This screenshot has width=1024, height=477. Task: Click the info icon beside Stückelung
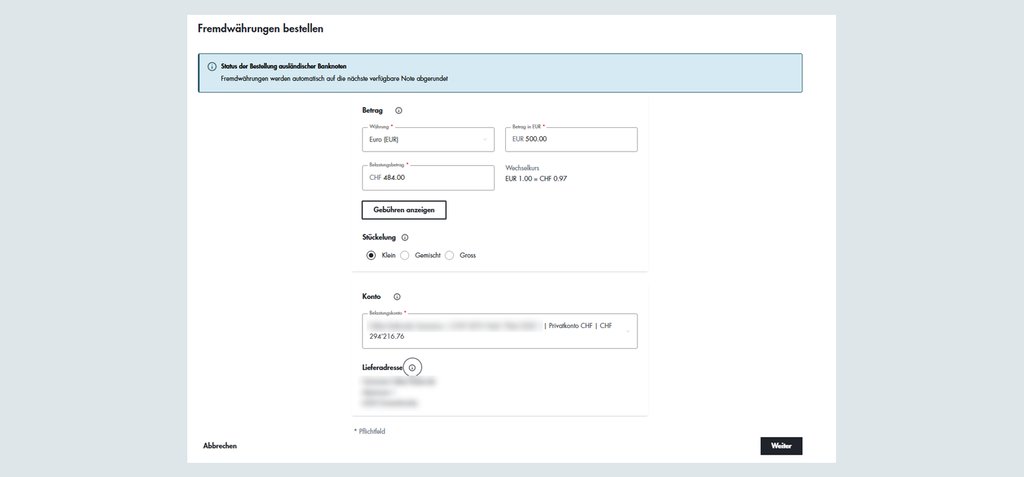[405, 238]
